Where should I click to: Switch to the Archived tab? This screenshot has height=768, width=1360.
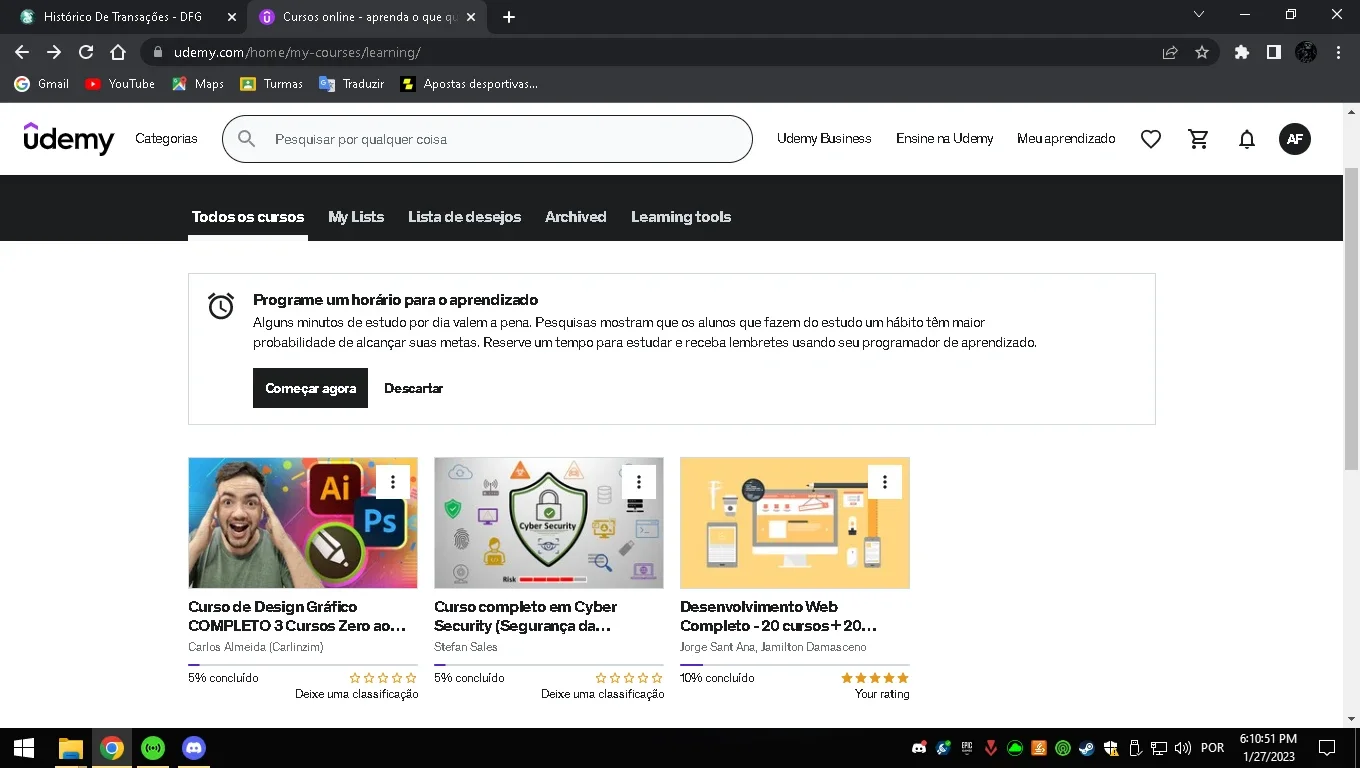[x=576, y=217]
